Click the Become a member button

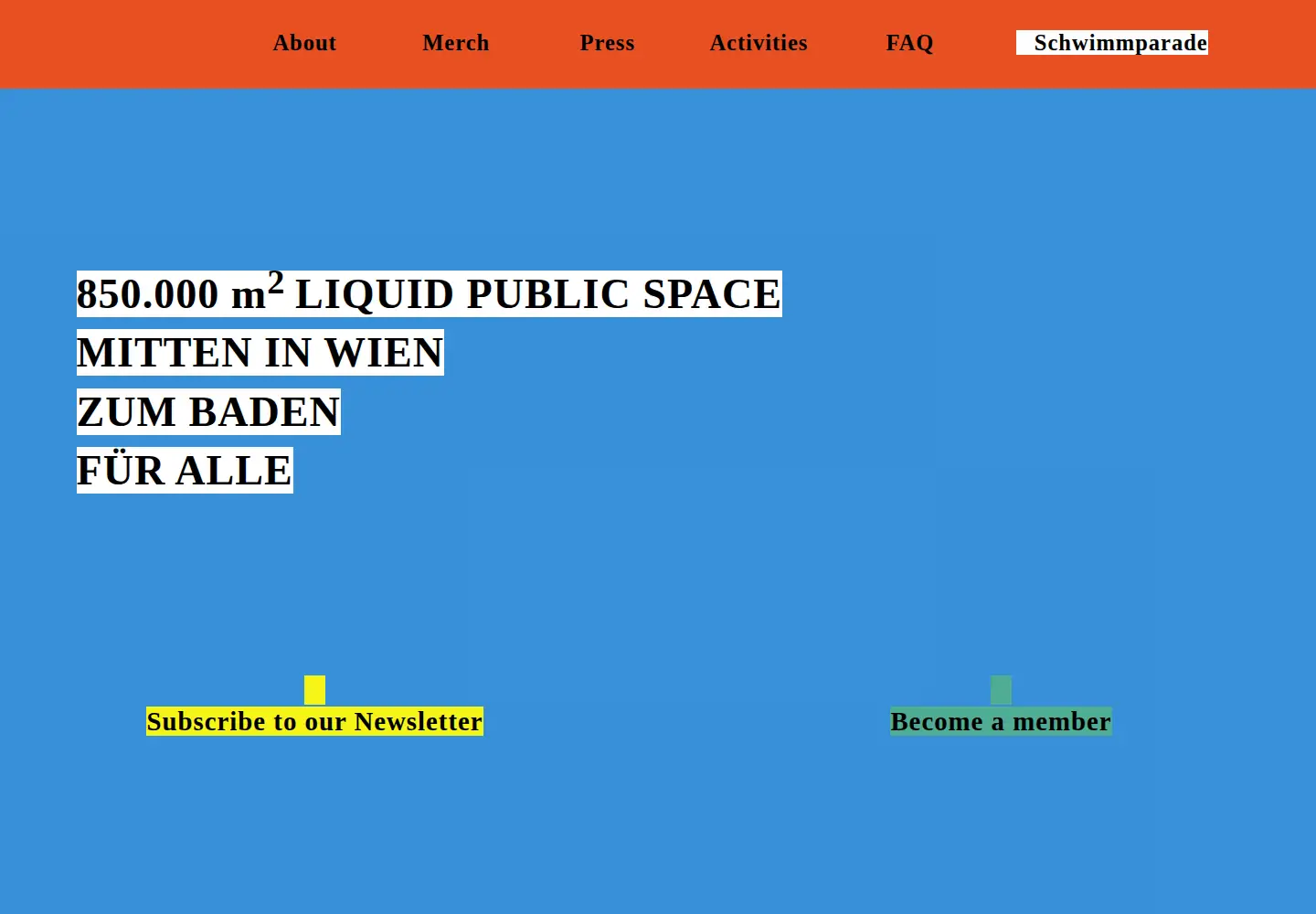coord(1001,721)
